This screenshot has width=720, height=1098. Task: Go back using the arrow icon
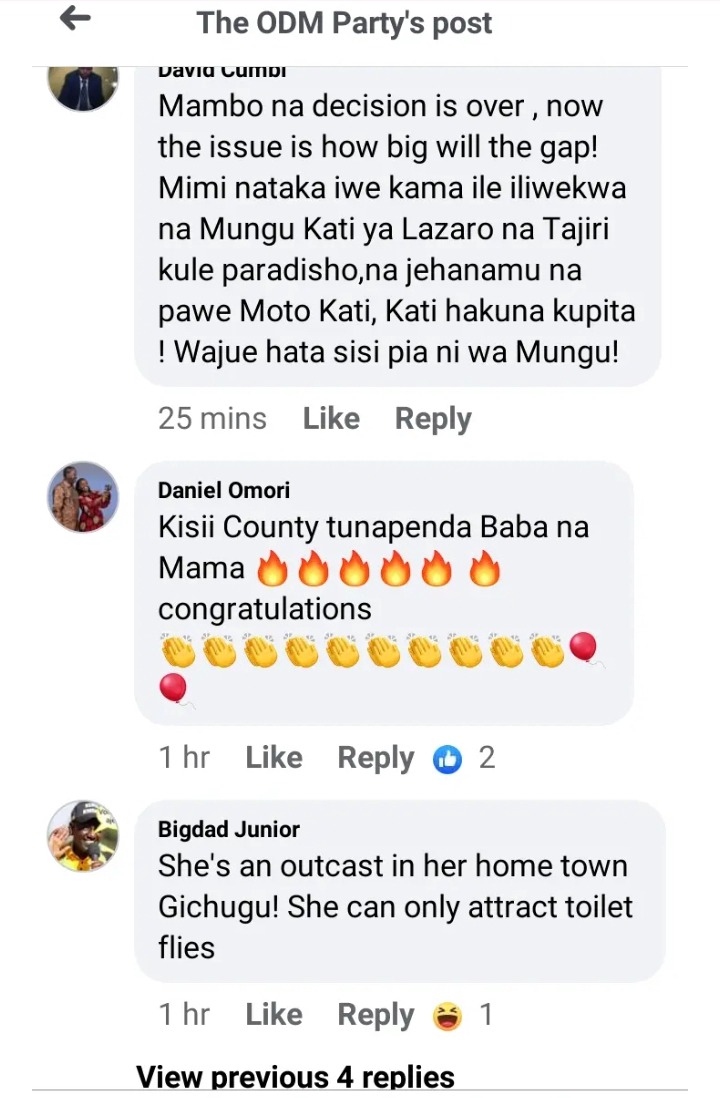pos(76,18)
